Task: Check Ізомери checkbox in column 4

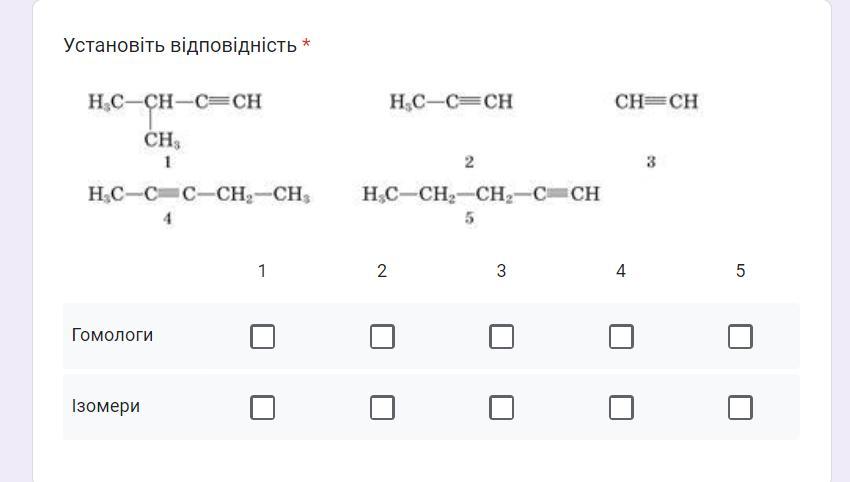Action: tap(621, 407)
